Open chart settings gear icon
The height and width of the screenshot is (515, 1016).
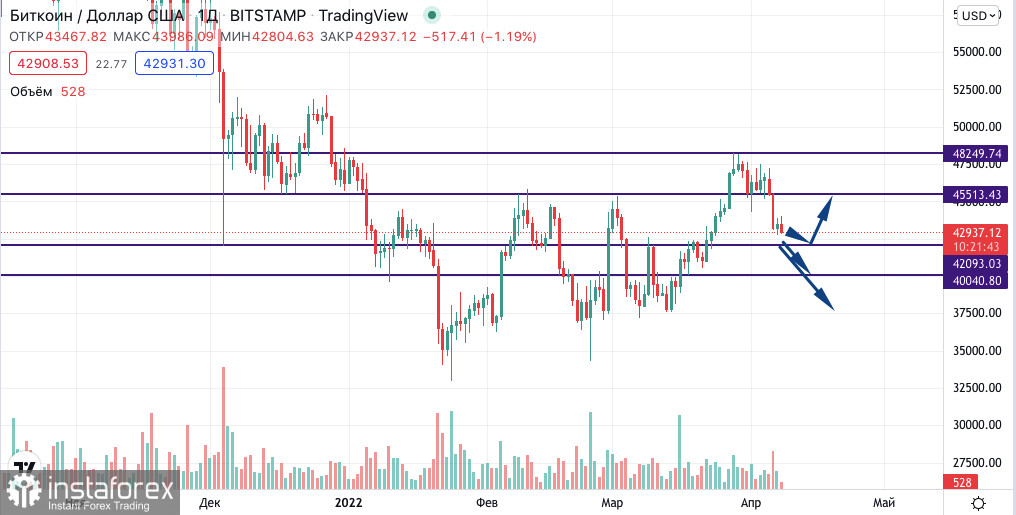pos(979,502)
